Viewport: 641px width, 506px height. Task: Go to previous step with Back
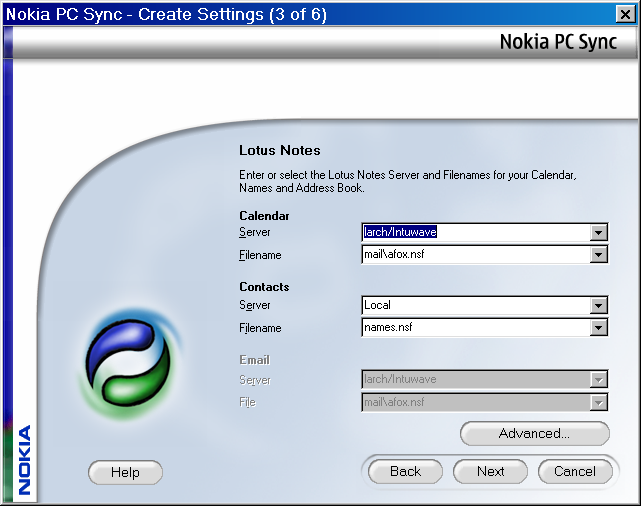(405, 471)
